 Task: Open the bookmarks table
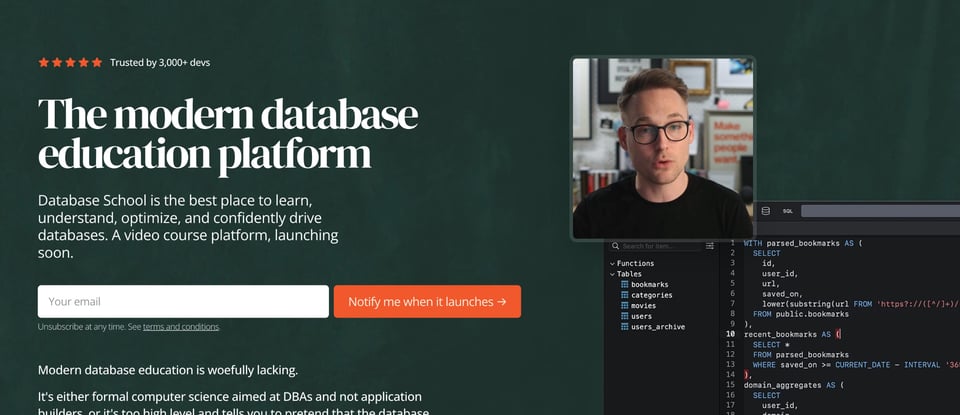(650, 285)
